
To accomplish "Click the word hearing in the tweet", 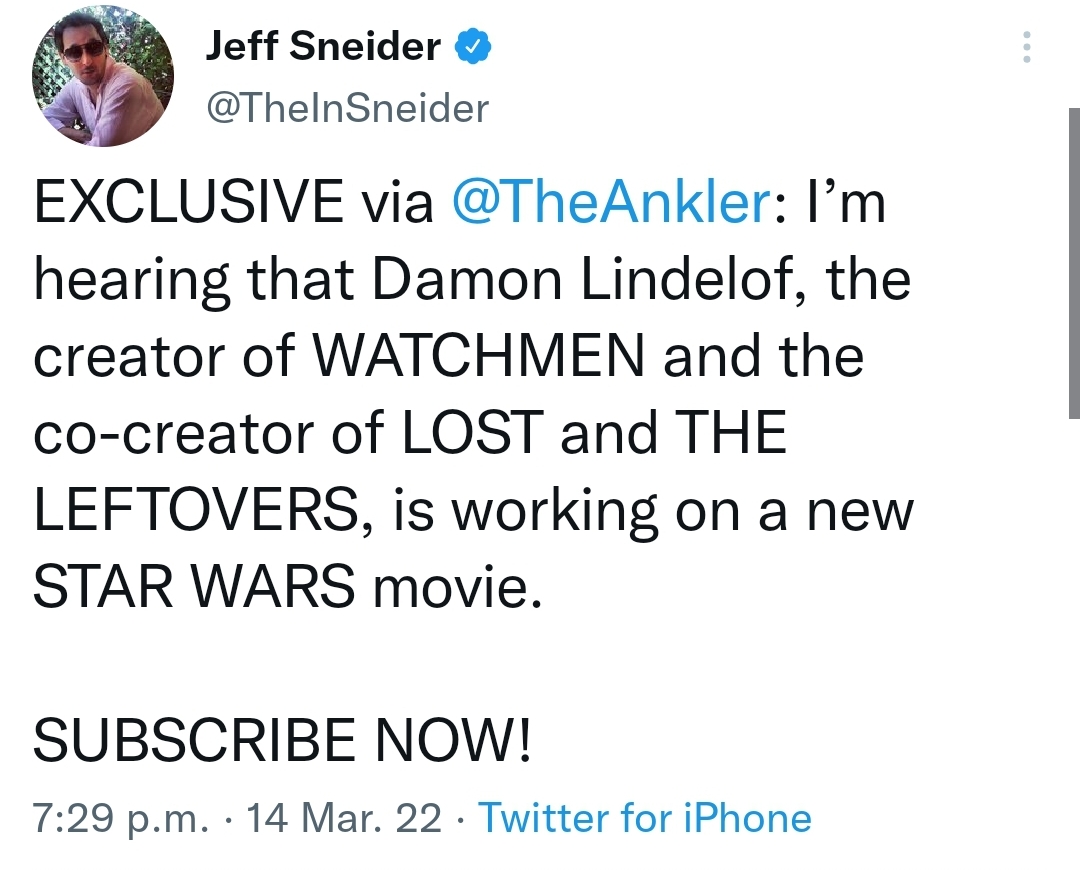I will (x=132, y=282).
